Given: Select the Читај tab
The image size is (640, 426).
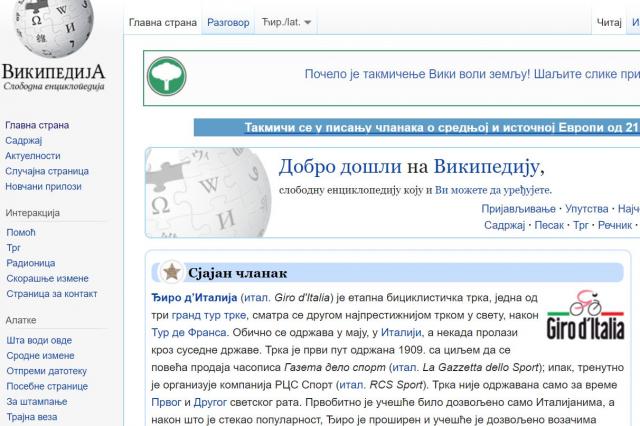Looking at the screenshot, I should coord(609,22).
